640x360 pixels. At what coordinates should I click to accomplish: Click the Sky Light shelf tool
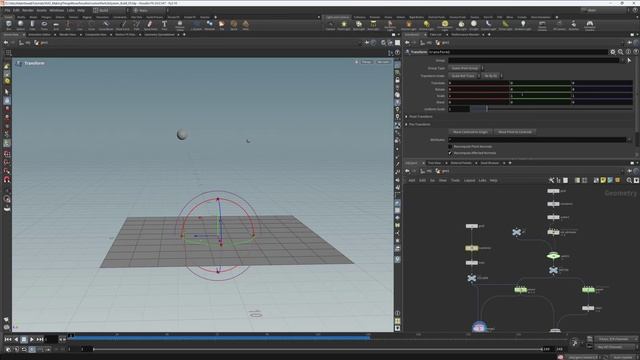[x=461, y=25]
